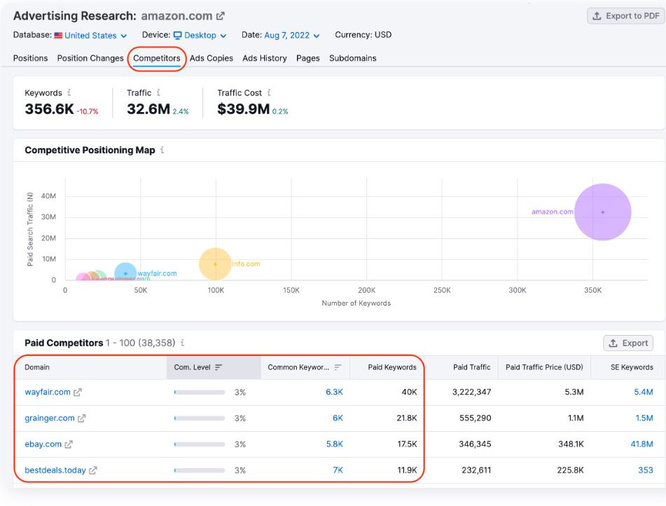Switch to the Pages tab
Screen dimensions: 666x506
[308, 58]
